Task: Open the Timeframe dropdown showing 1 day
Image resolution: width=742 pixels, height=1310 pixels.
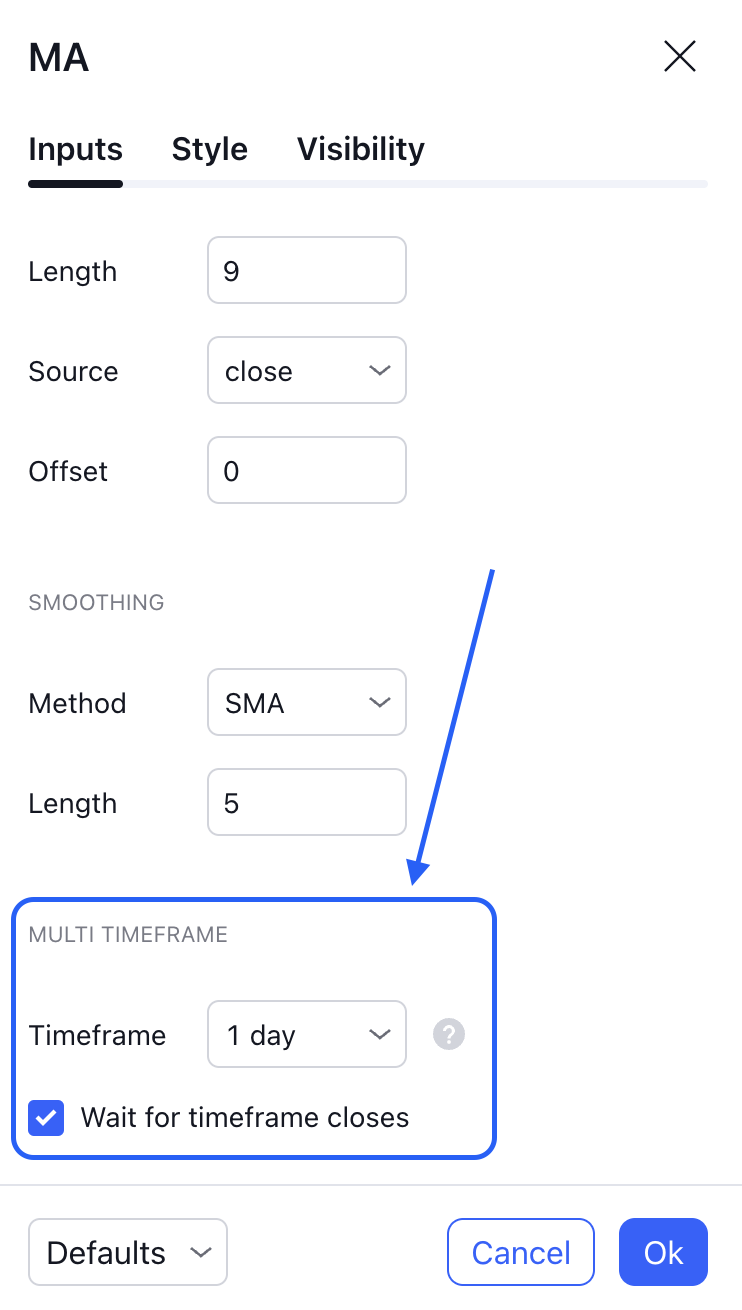Action: [x=306, y=1034]
